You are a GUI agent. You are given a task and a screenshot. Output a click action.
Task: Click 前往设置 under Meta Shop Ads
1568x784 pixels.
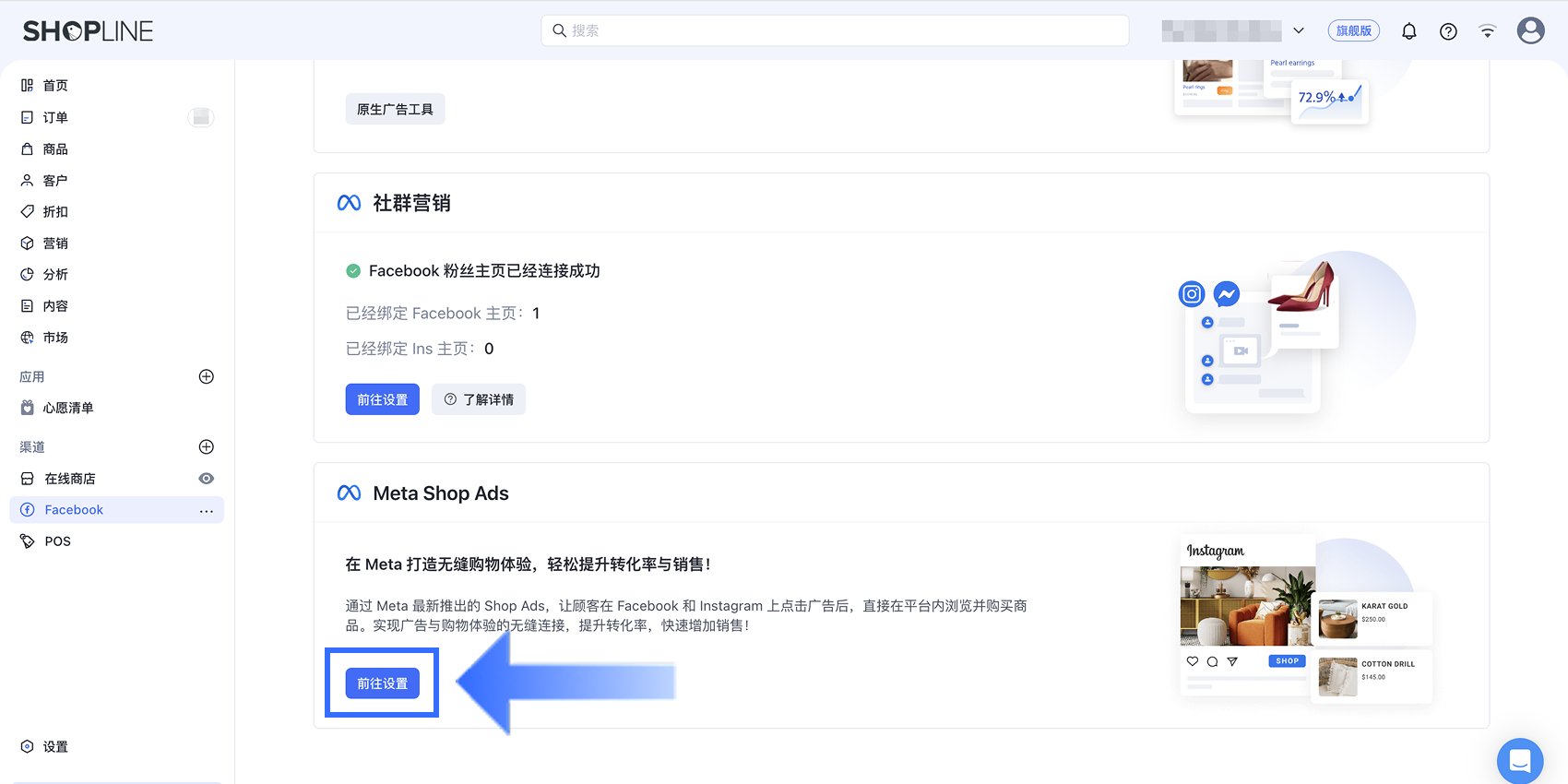(x=383, y=683)
